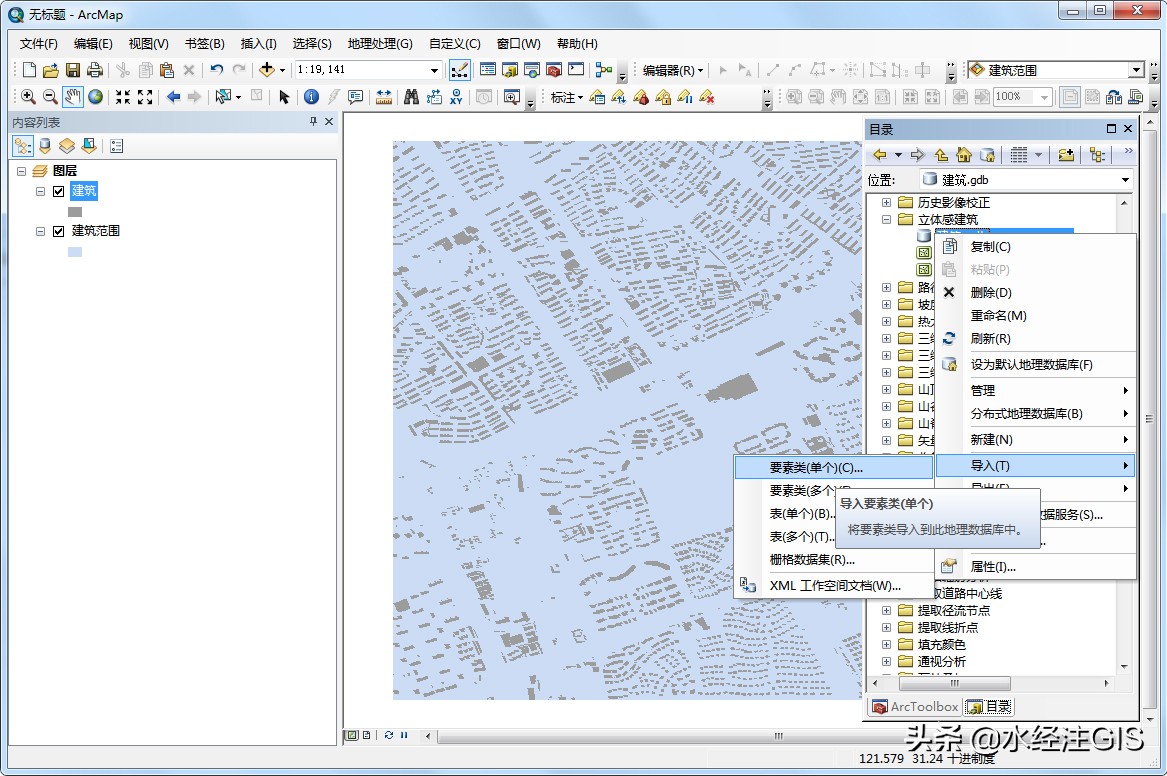Click the 建筑范围 light blue symbol swatch
Screen dimensions: 1167x776
click(74, 252)
